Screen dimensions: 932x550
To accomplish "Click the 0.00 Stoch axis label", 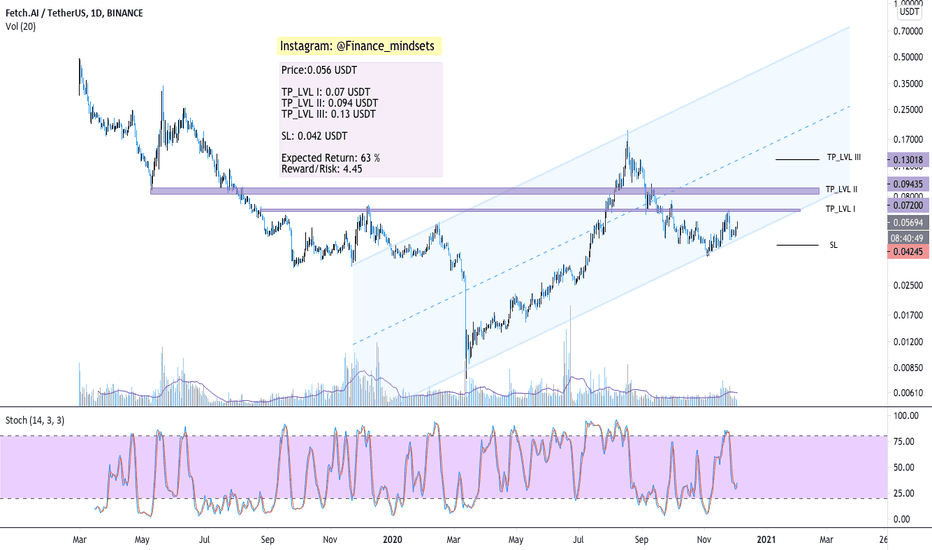I will (x=902, y=519).
